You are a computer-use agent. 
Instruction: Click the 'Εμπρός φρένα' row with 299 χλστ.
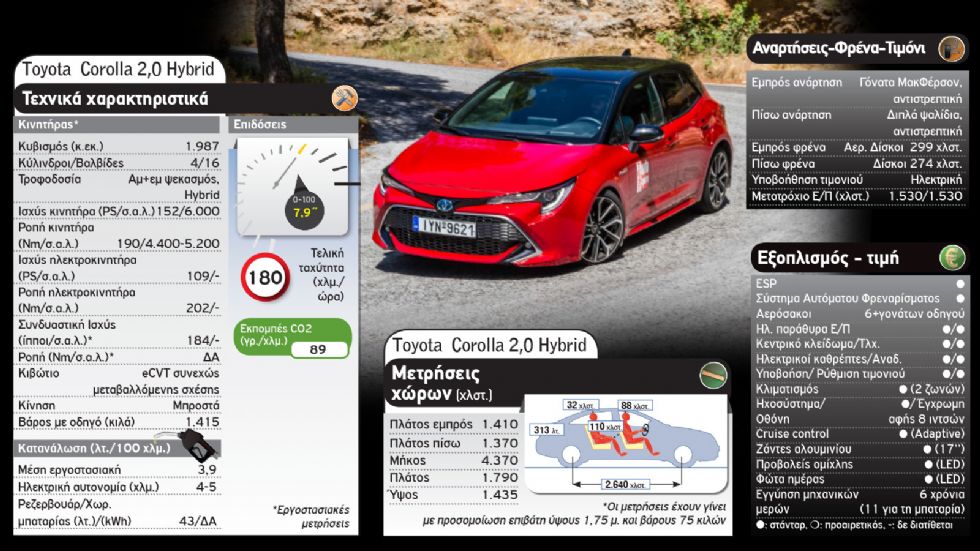857,147
